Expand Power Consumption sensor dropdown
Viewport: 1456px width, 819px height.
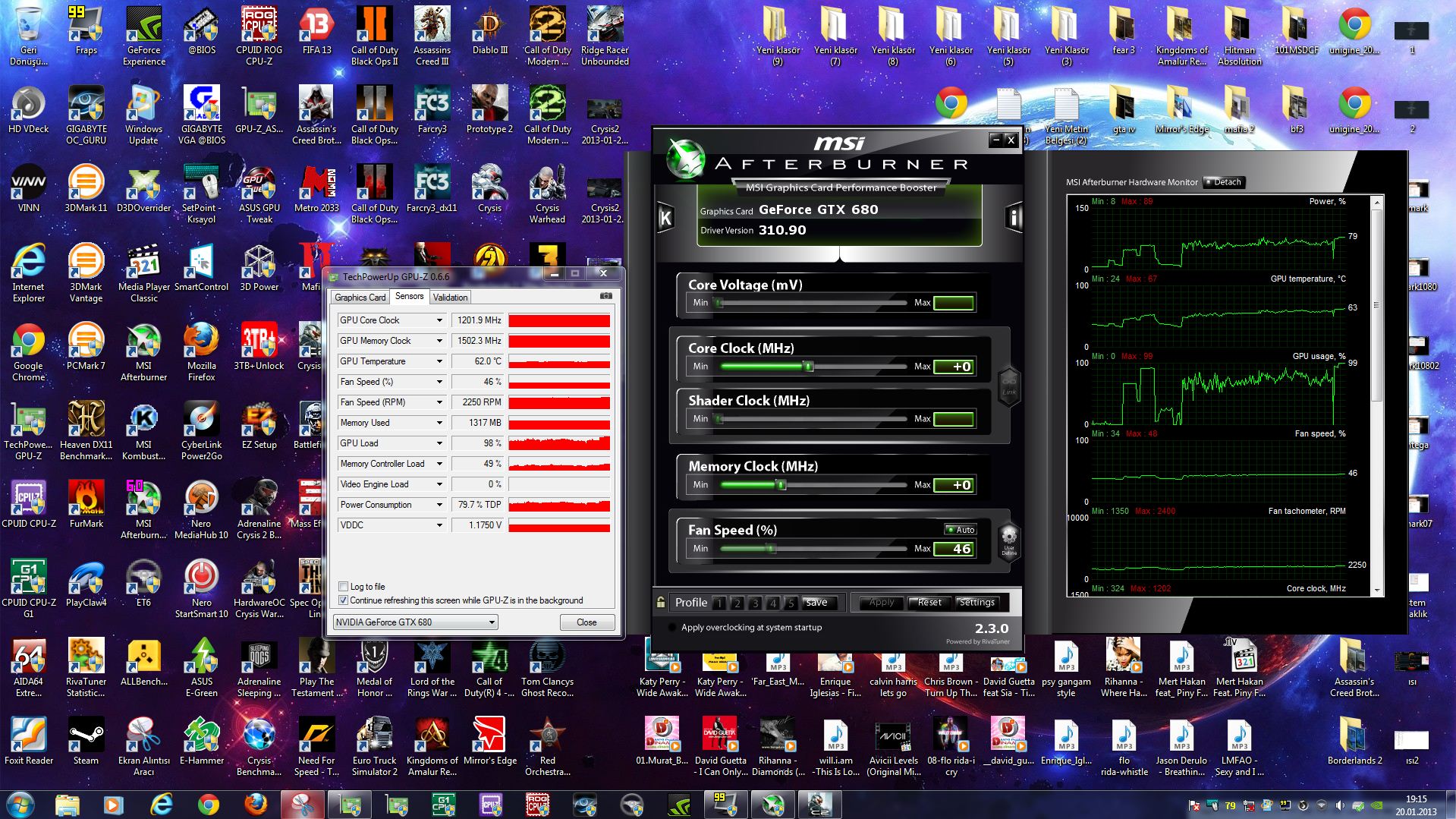[x=439, y=505]
